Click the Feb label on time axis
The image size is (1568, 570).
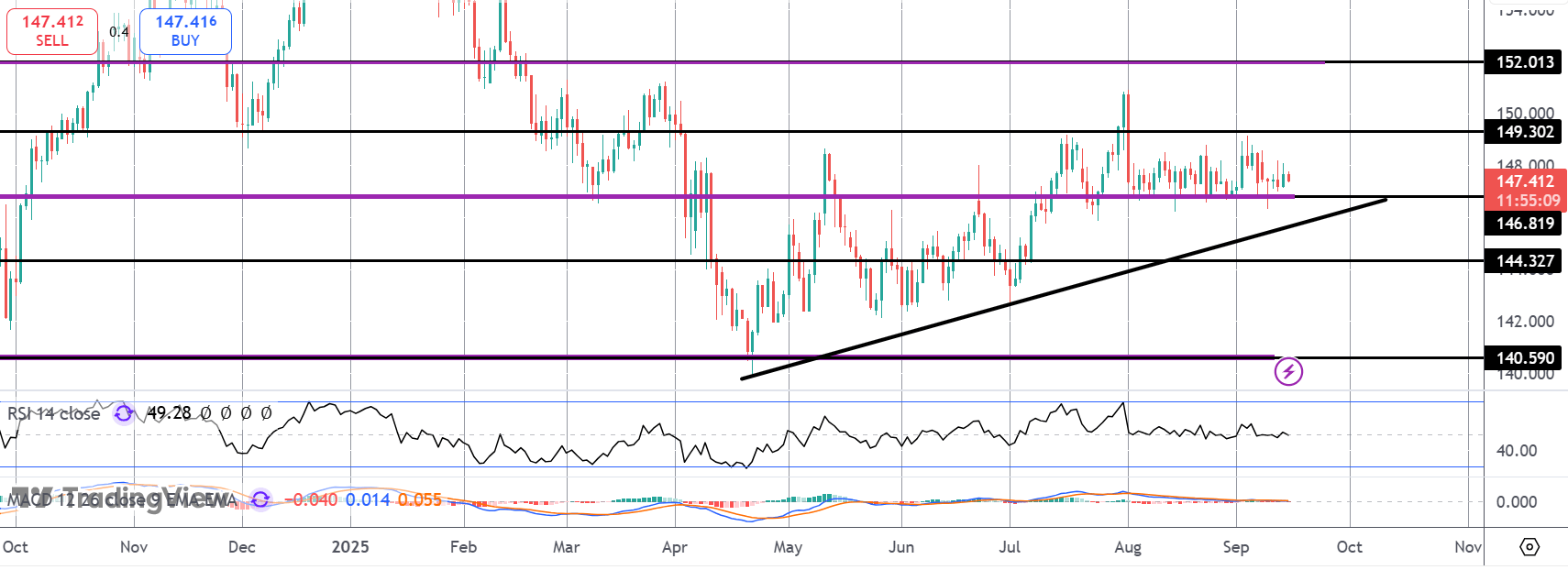click(463, 547)
